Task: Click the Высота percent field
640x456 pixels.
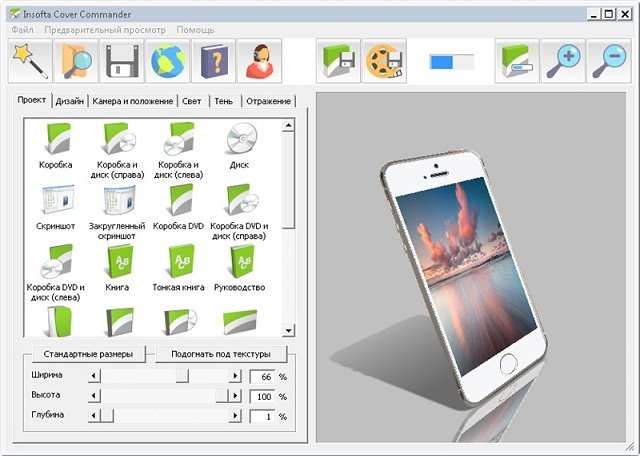Action: (x=262, y=396)
